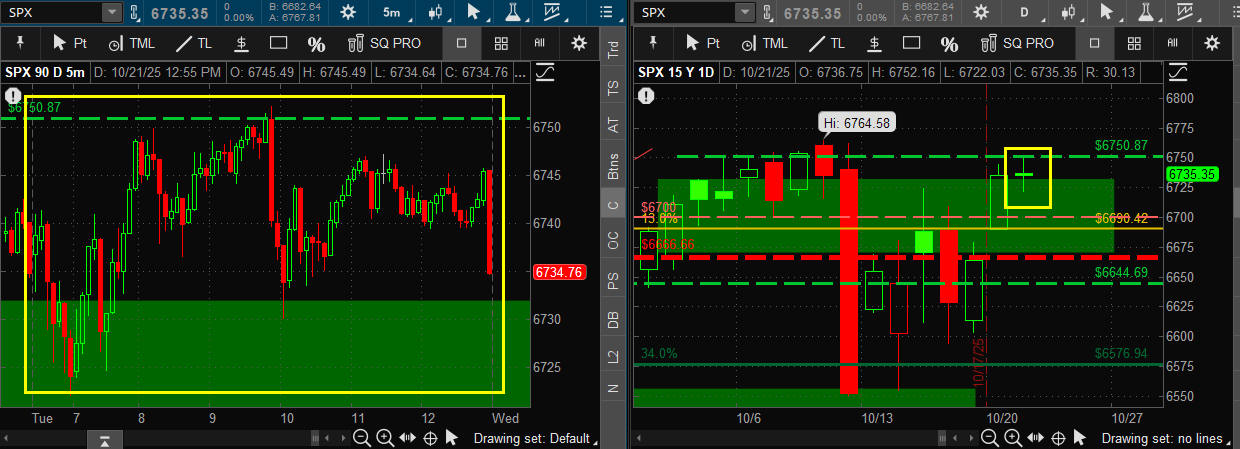Screen dimensions: 1240x449
Task: Click the percent tool in right chart toolbar
Action: 948,44
